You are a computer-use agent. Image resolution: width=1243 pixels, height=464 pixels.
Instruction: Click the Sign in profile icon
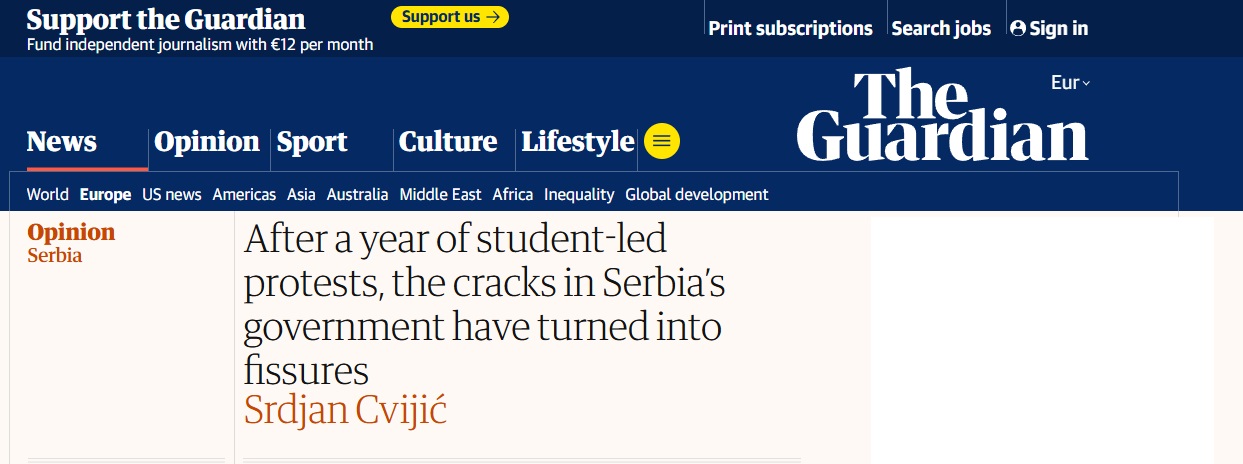click(x=1018, y=29)
